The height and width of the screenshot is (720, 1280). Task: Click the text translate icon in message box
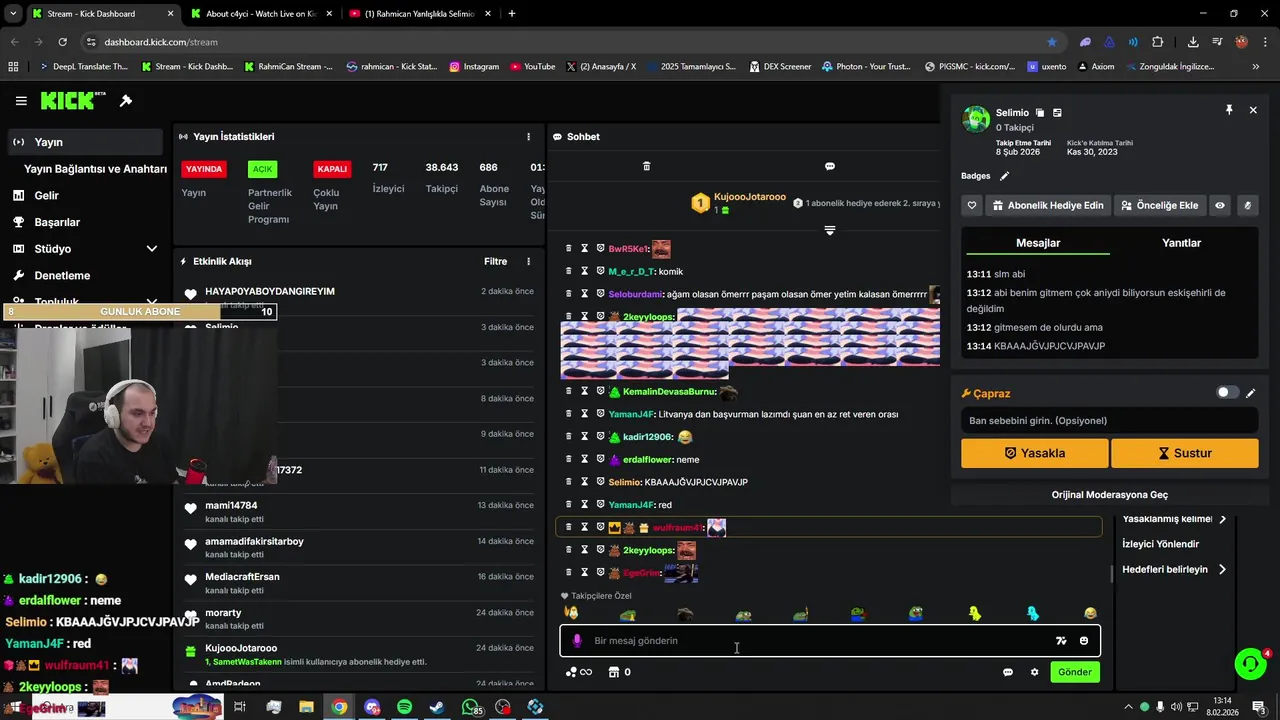tap(1061, 641)
